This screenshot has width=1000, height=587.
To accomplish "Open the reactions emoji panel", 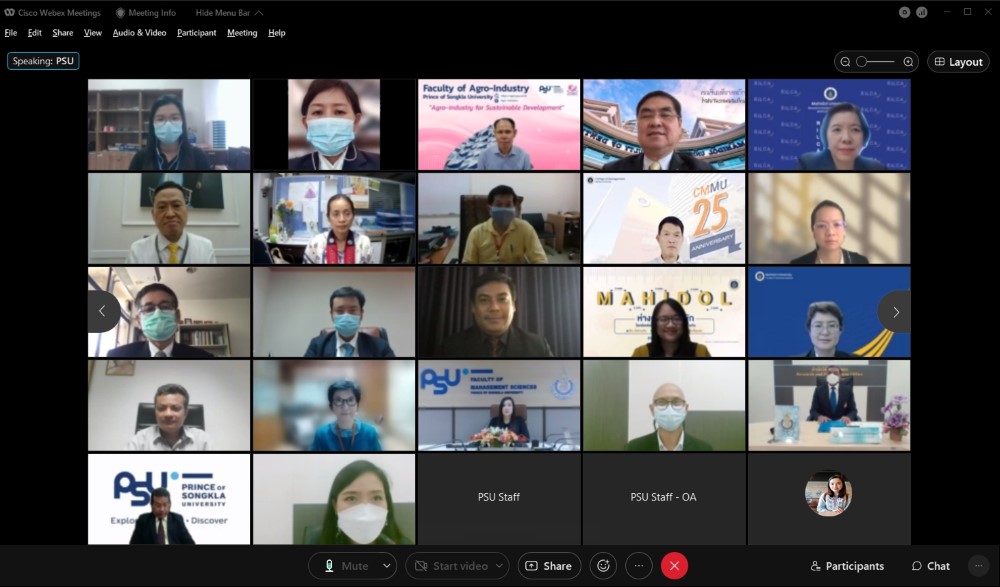I will [603, 566].
